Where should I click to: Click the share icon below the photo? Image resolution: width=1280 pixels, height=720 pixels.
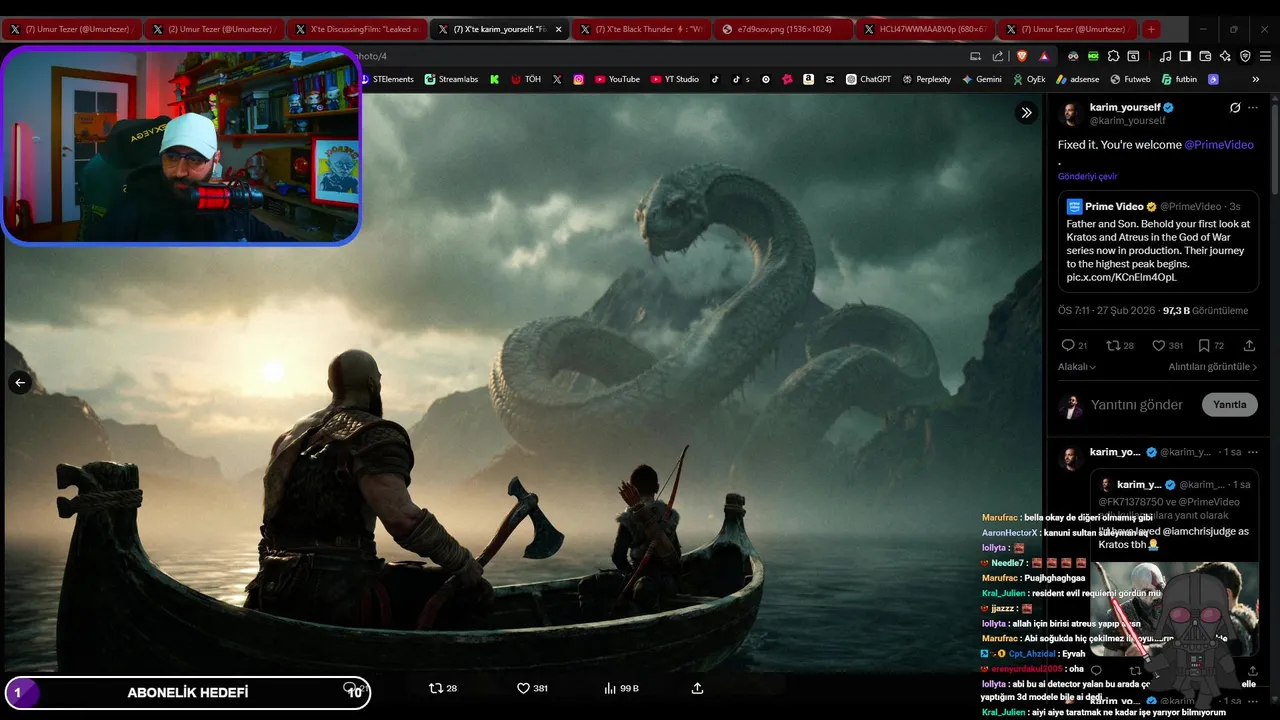pos(697,688)
